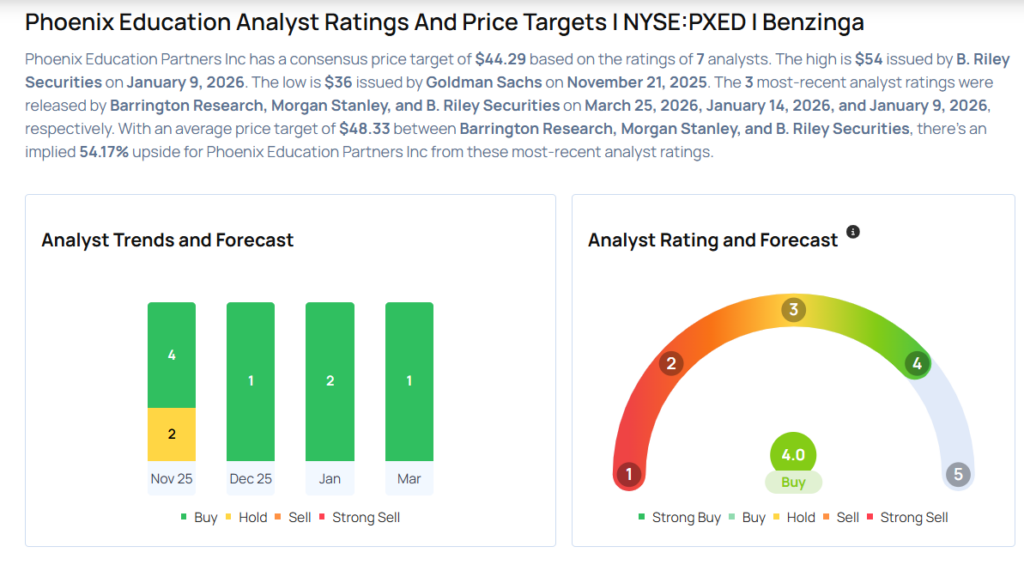
Task: Click the Buy badge under 4.0
Action: click(x=793, y=482)
